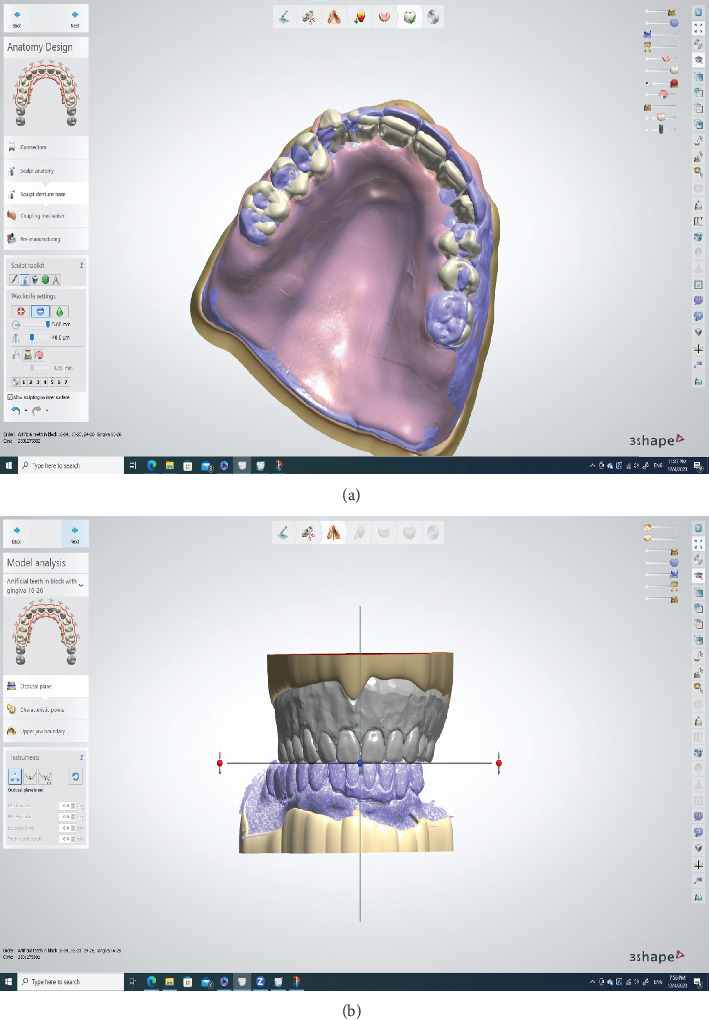This screenshot has width=709, height=1020.
Task: Adjust the 0.25 mm slider handle
Action: (32, 368)
